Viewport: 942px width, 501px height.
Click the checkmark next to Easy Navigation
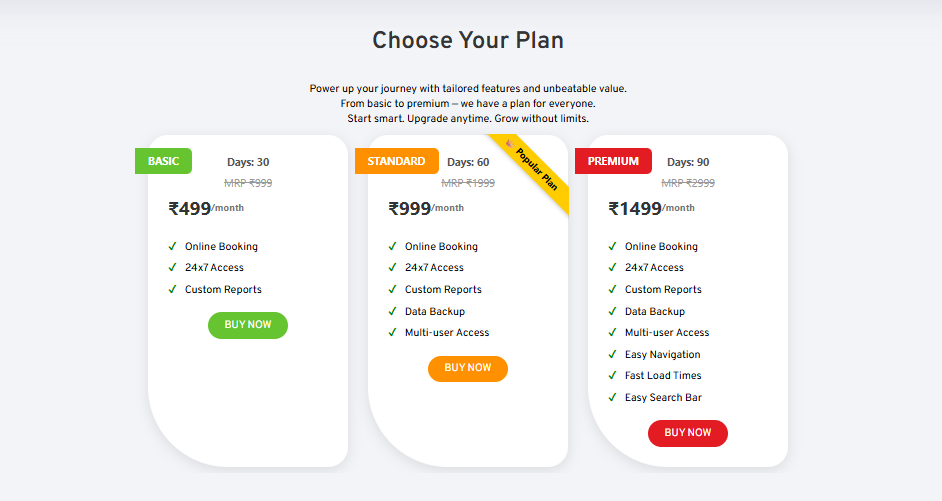click(x=613, y=354)
